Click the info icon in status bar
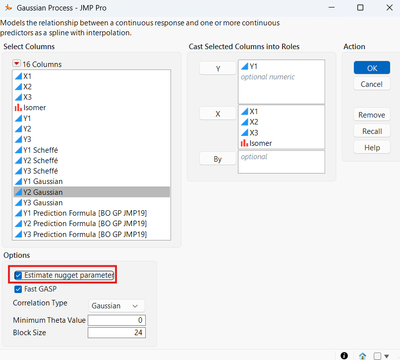Viewport: 400px width, 360px height. [x=344, y=356]
